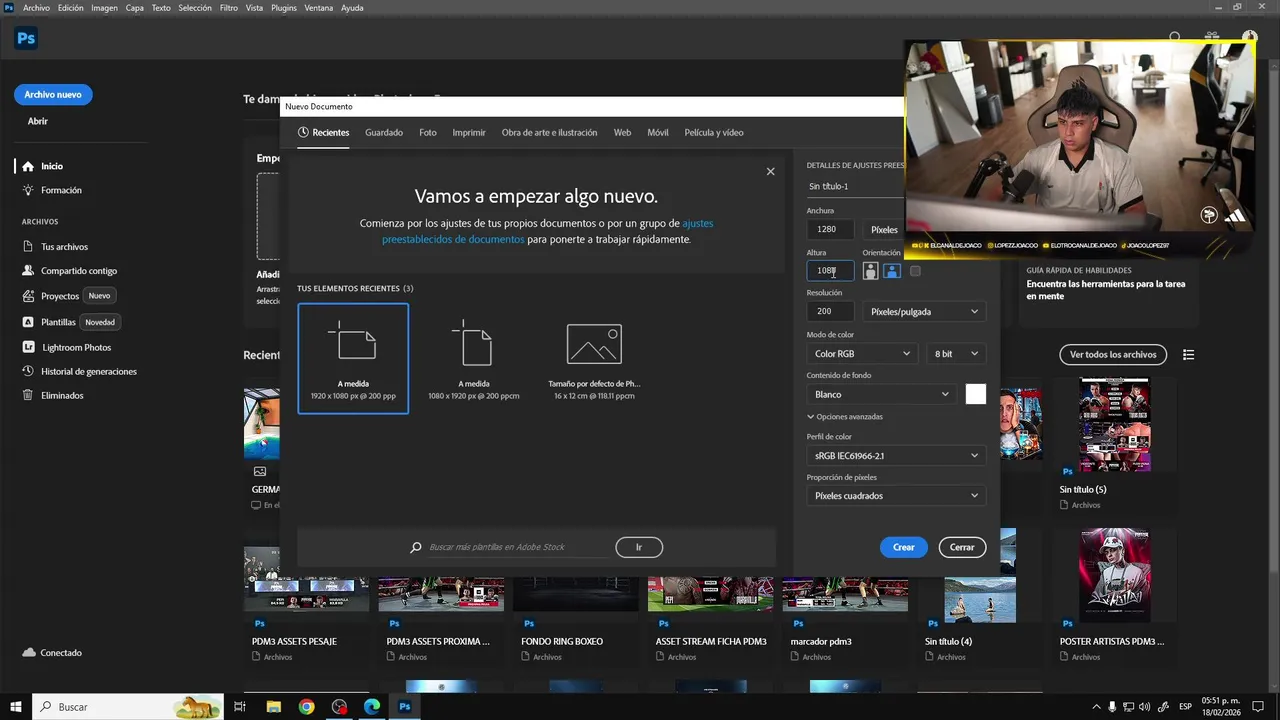Show hidden system tray icons
This screenshot has height=720, width=1280.
(x=1097, y=707)
